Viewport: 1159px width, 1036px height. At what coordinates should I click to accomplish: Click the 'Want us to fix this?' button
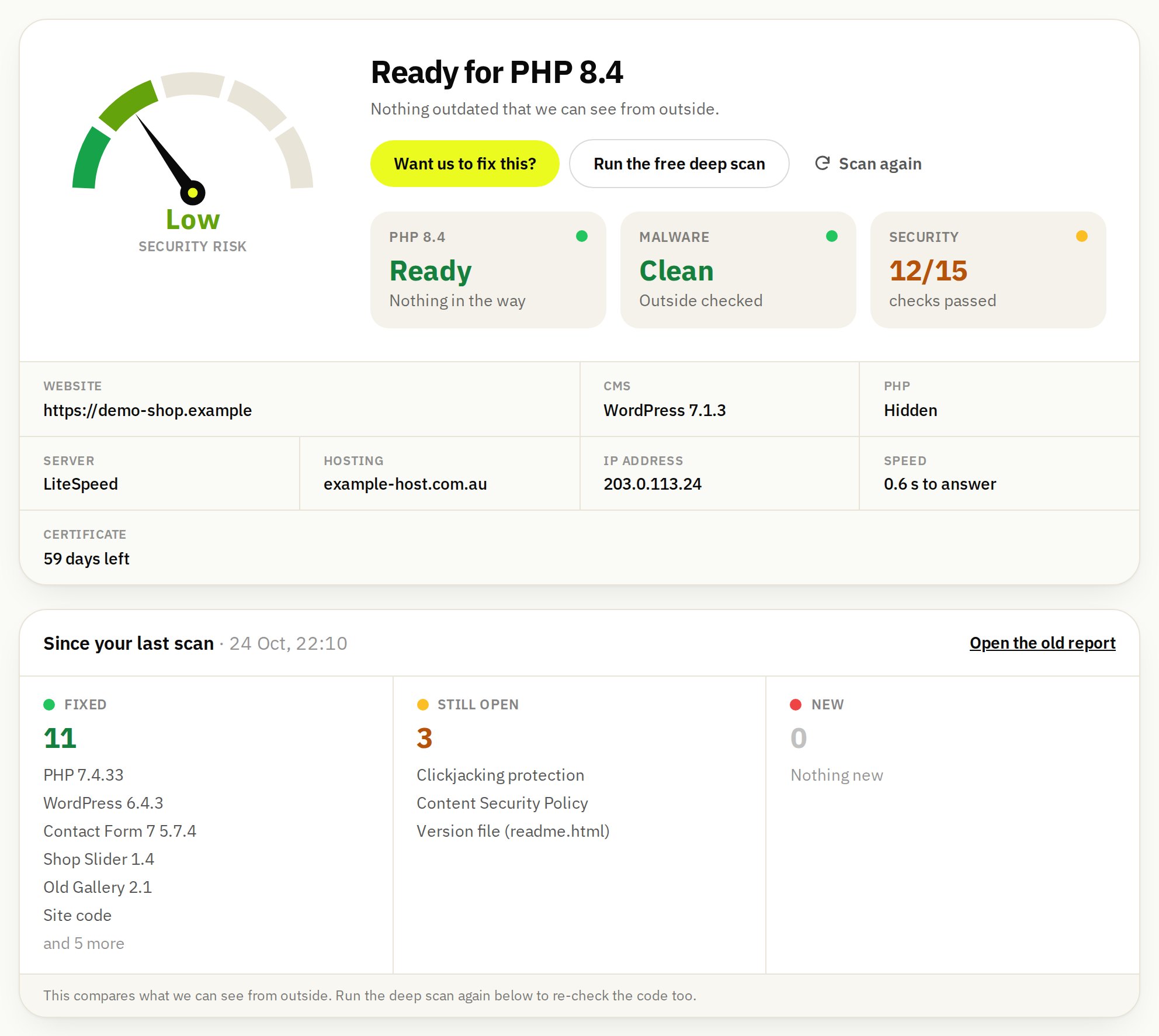click(464, 164)
